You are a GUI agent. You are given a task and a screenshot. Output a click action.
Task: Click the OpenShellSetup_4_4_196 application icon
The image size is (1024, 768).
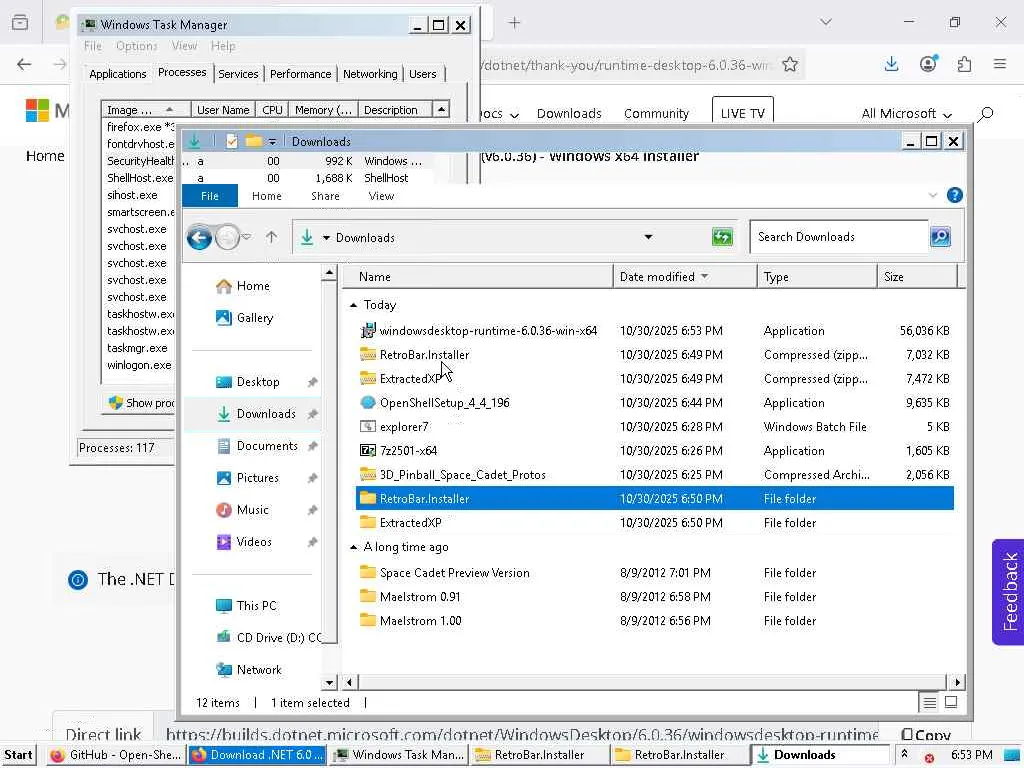(x=368, y=403)
